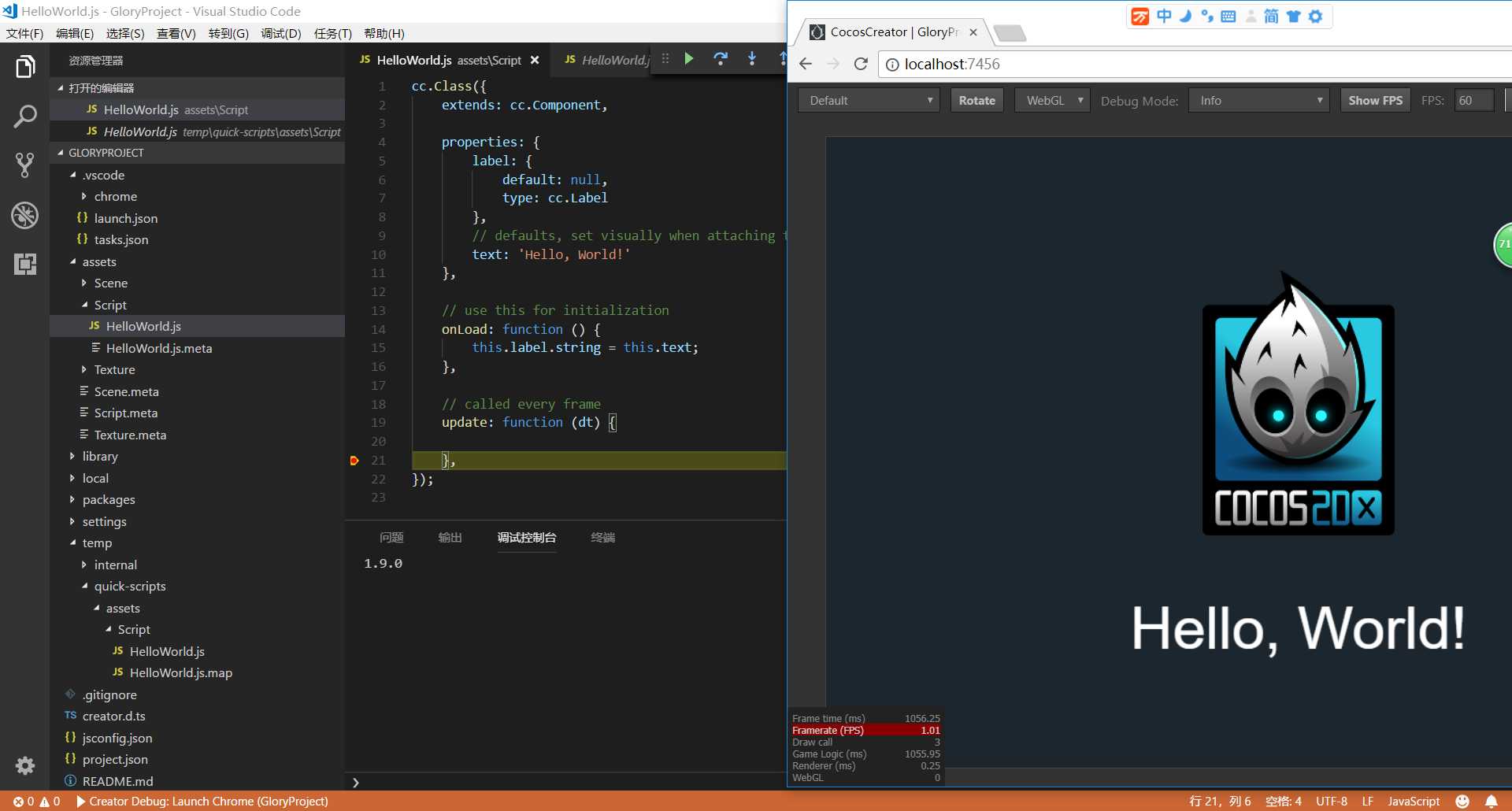
Task: Click the debug console input prompt
Action: pyautogui.click(x=567, y=782)
